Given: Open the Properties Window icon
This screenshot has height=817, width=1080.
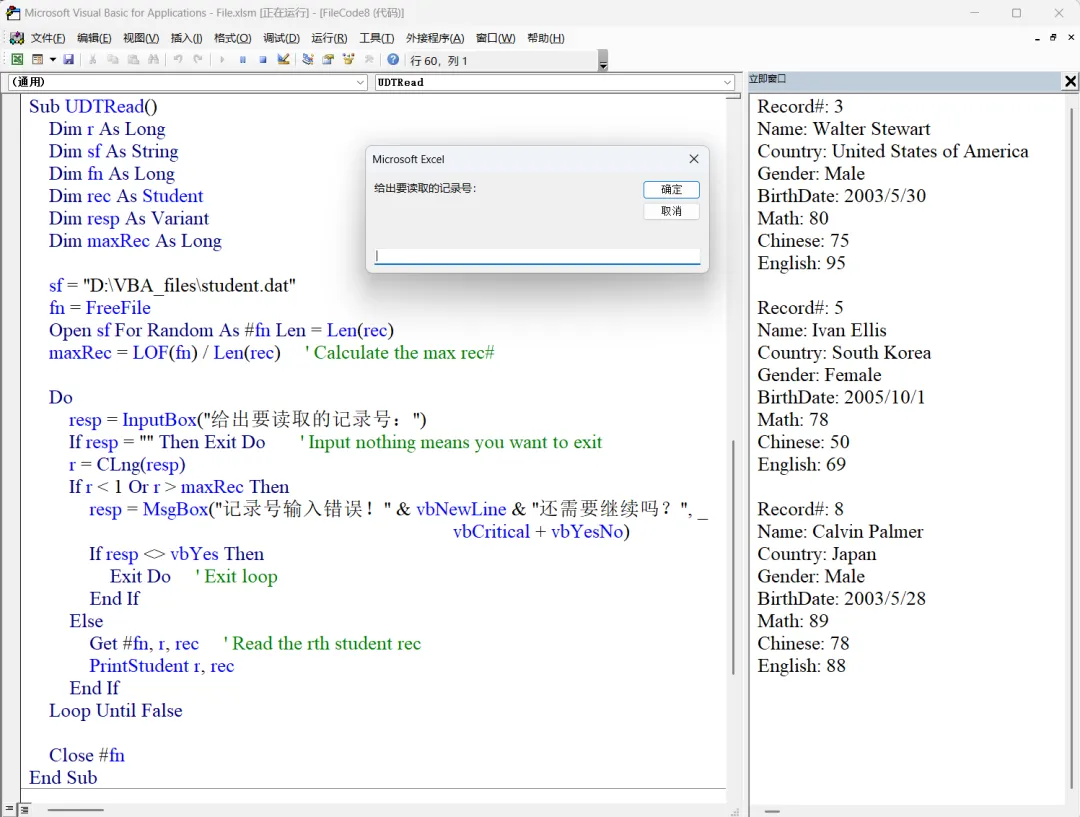Looking at the screenshot, I should pos(328,60).
